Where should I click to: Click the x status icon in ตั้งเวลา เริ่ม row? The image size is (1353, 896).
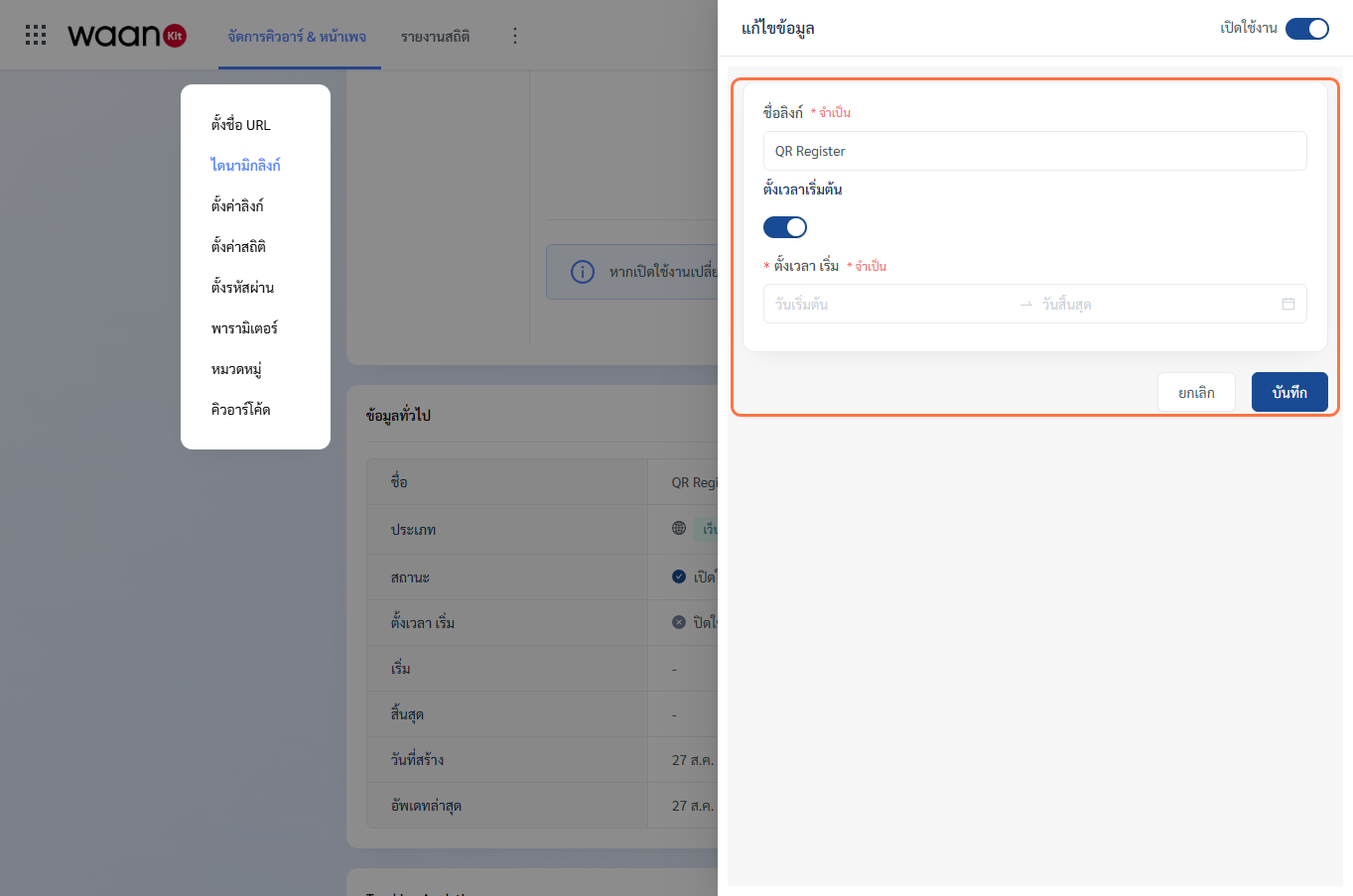coord(679,622)
